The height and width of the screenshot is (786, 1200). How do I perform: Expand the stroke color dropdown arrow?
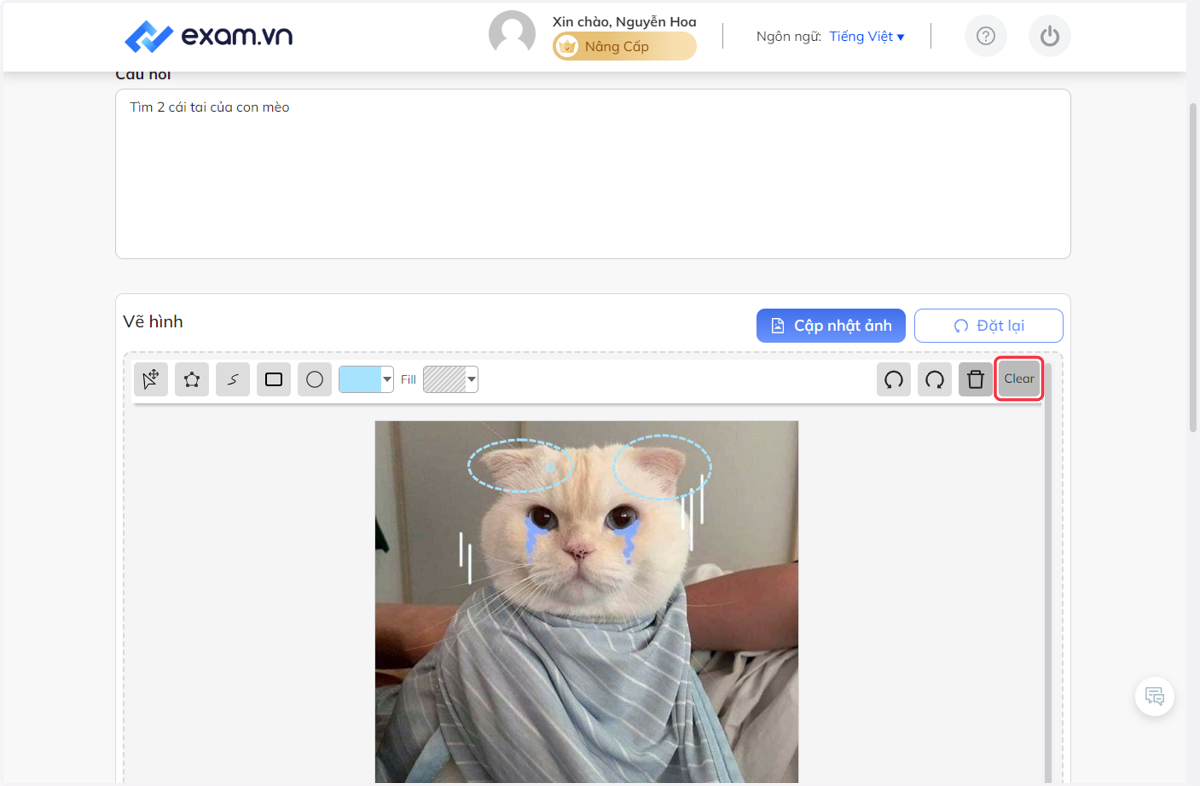tap(388, 379)
